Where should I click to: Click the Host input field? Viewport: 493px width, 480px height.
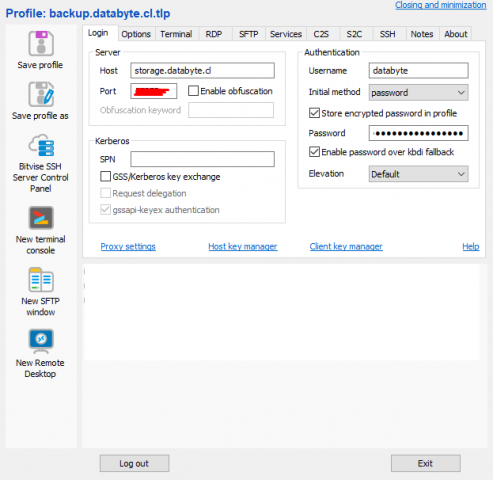(x=203, y=71)
